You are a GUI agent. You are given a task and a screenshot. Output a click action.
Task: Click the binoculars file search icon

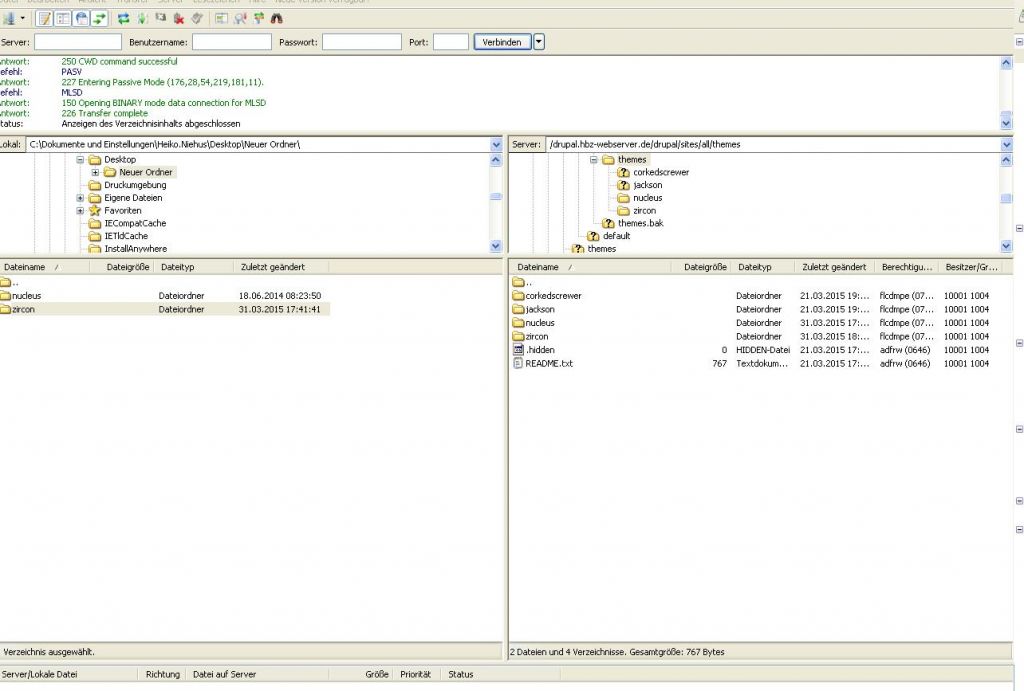pyautogui.click(x=277, y=18)
